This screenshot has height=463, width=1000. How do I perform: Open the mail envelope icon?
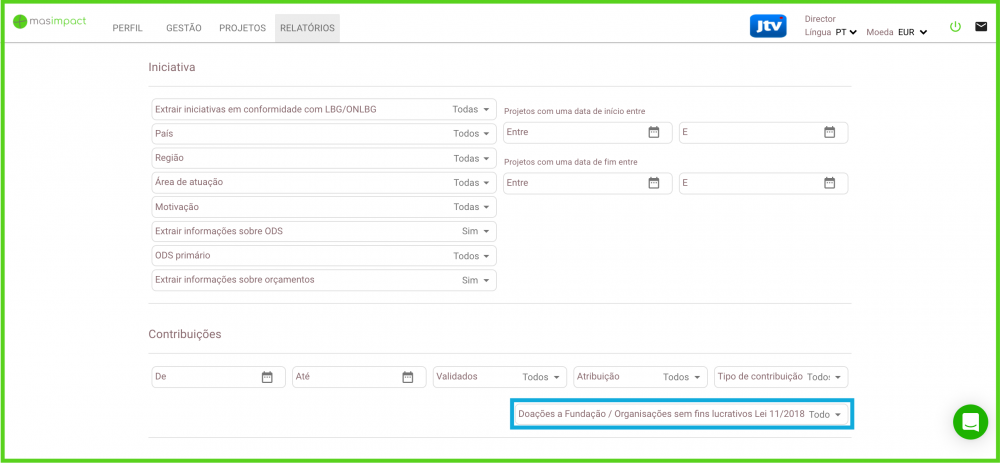click(x=981, y=27)
